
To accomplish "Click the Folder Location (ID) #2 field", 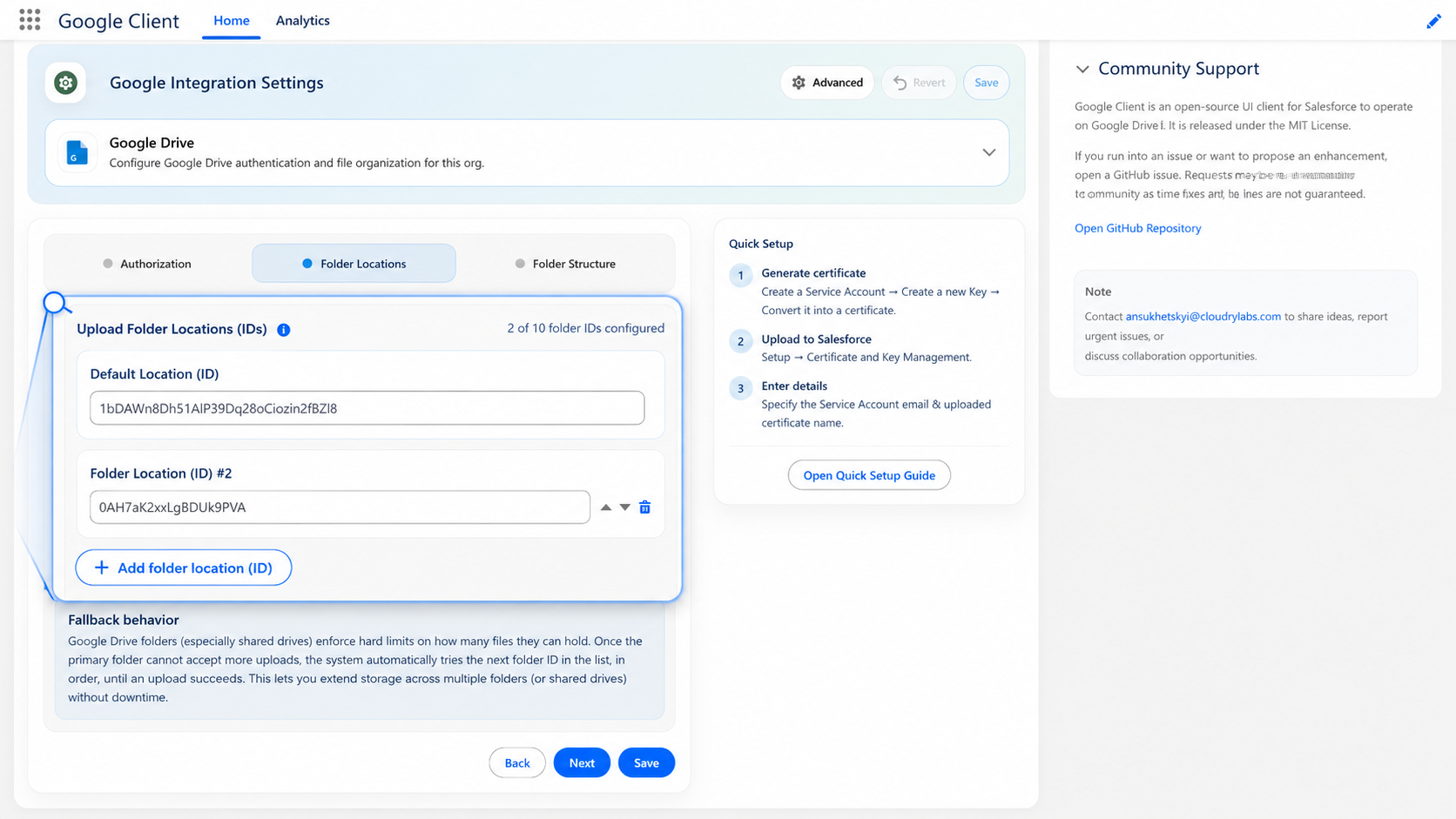I will pyautogui.click(x=340, y=507).
